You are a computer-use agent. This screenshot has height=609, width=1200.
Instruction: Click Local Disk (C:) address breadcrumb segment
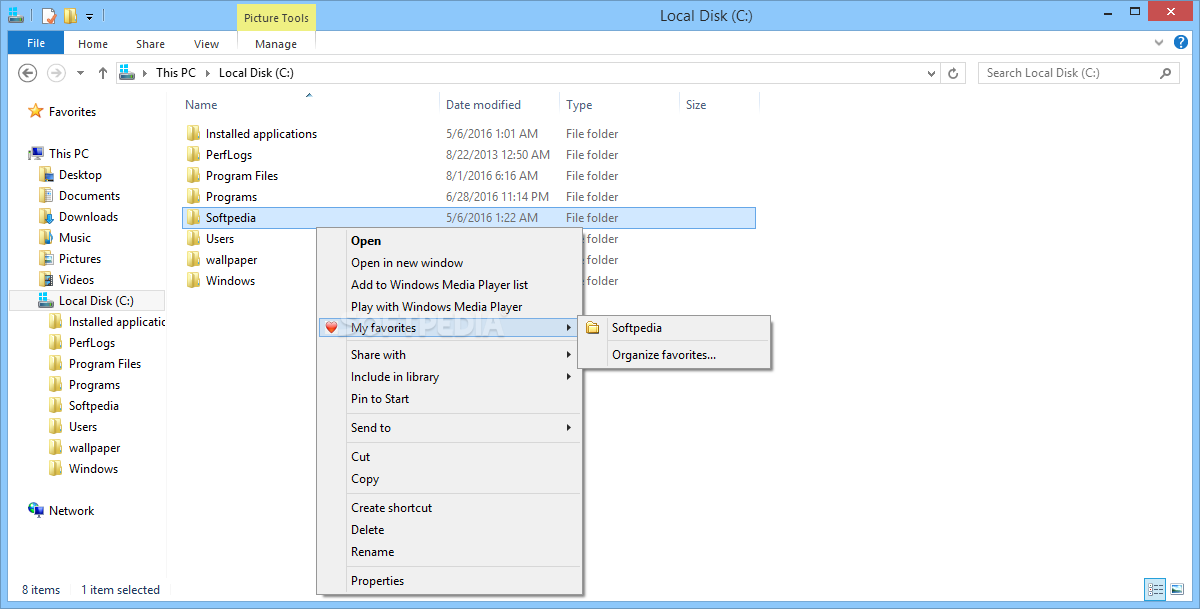tap(256, 73)
